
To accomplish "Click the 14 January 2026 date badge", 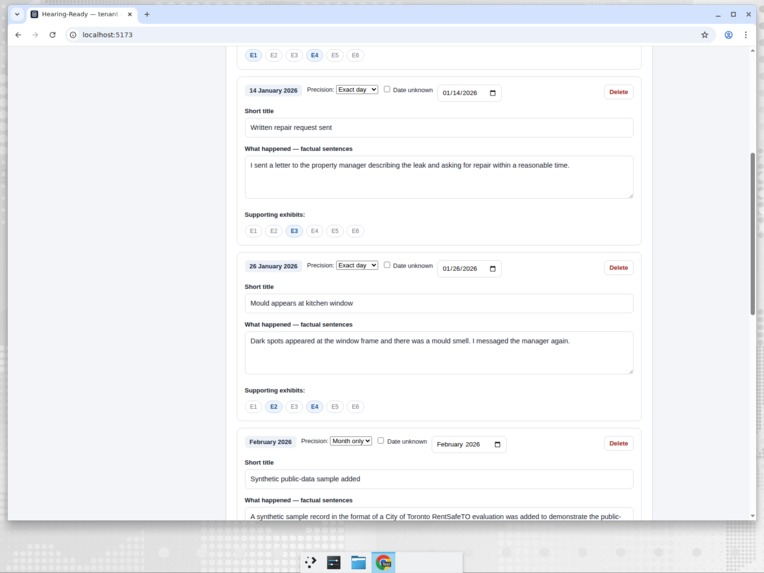I will [x=273, y=91].
